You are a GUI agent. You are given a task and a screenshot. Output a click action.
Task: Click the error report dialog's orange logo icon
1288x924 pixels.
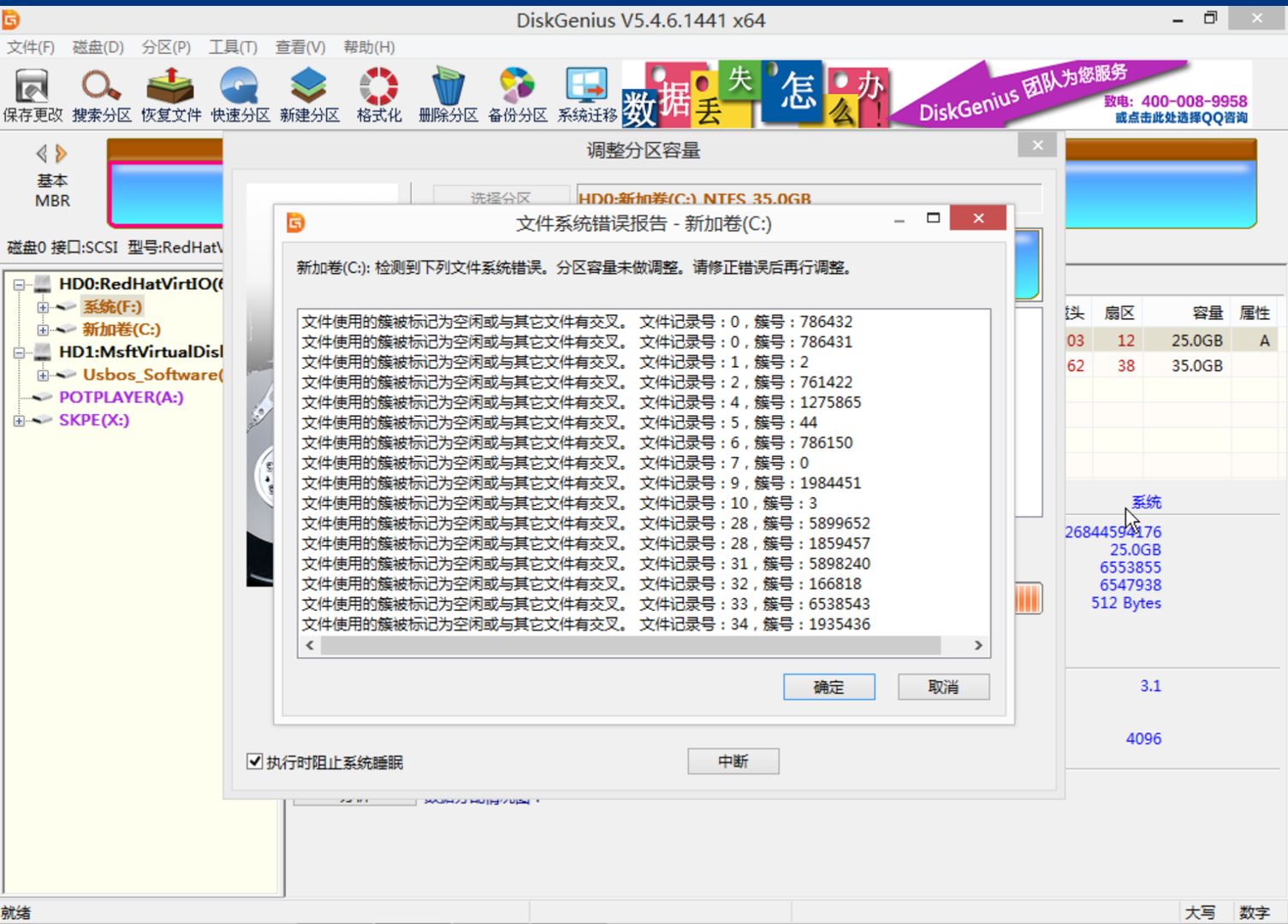pyautogui.click(x=296, y=223)
